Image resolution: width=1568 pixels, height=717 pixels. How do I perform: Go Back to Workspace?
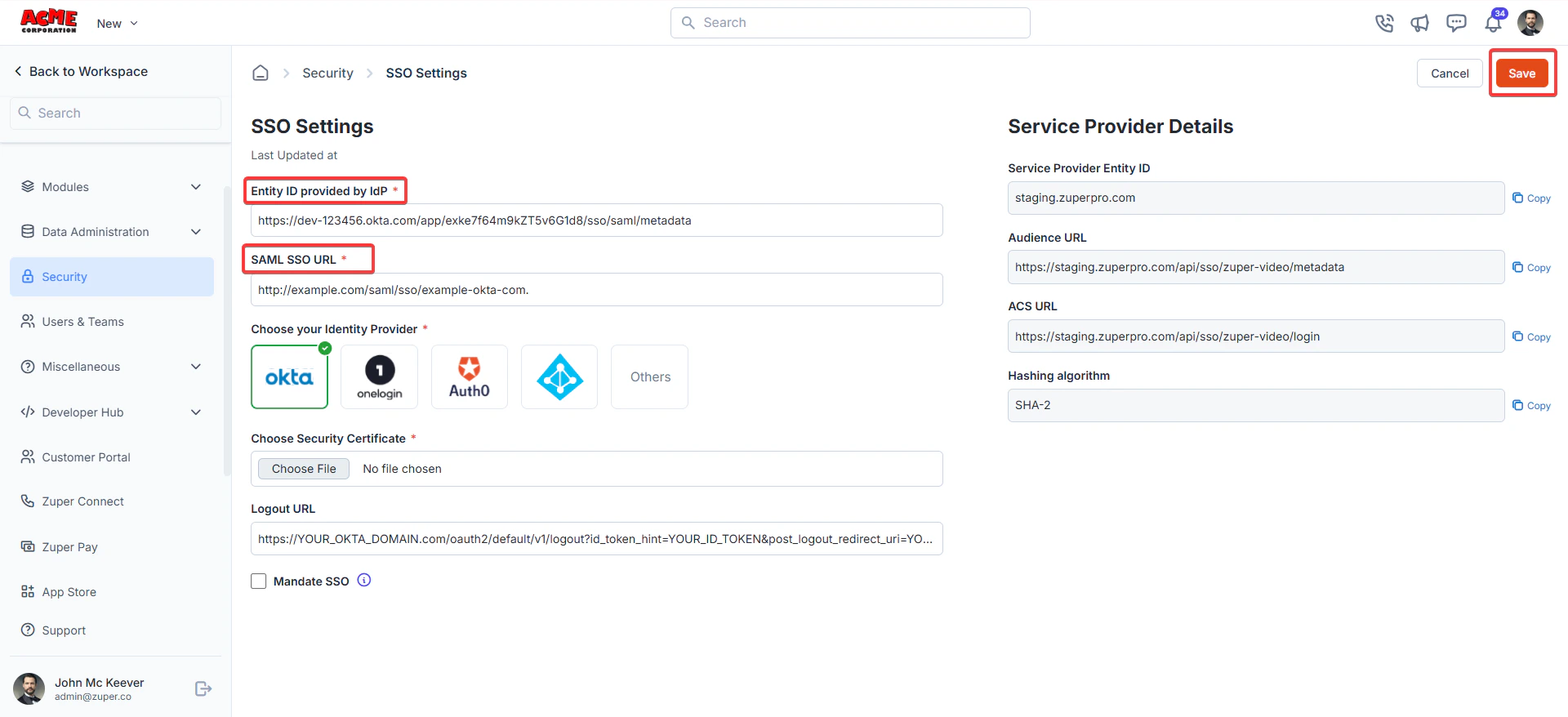(81, 71)
